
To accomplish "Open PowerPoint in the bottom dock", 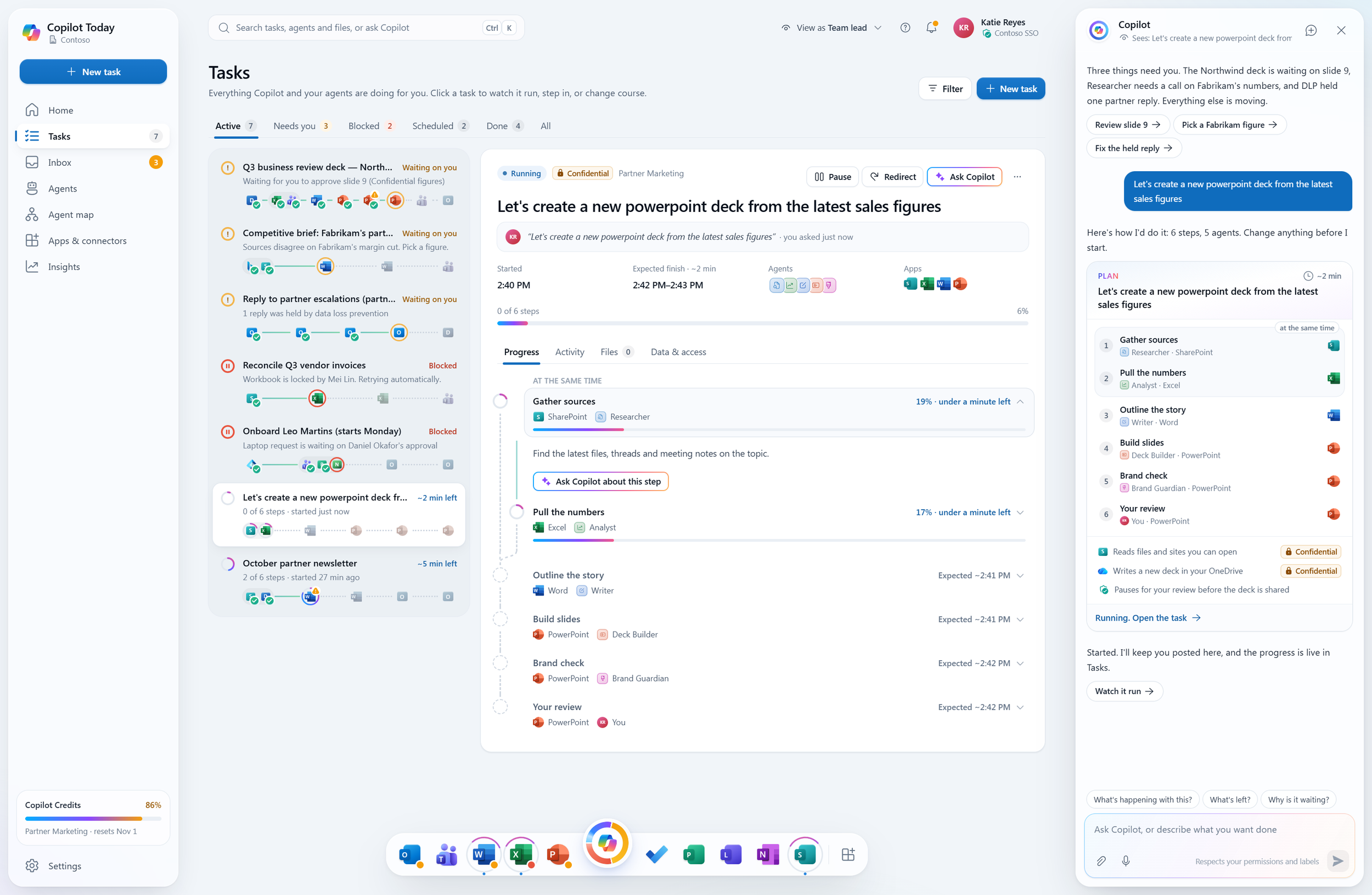I will click(558, 854).
